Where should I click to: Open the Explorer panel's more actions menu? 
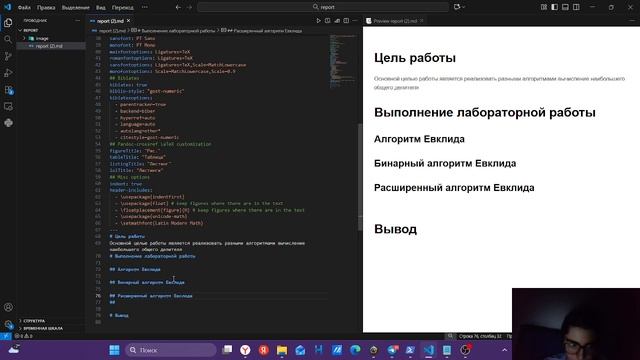click(x=78, y=20)
